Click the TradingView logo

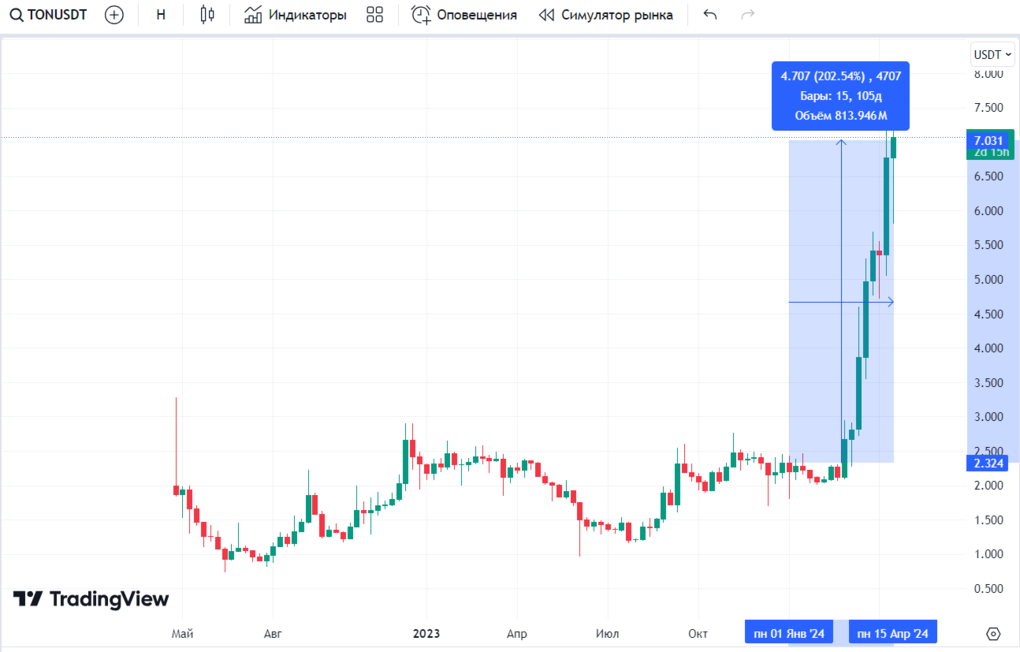point(91,599)
